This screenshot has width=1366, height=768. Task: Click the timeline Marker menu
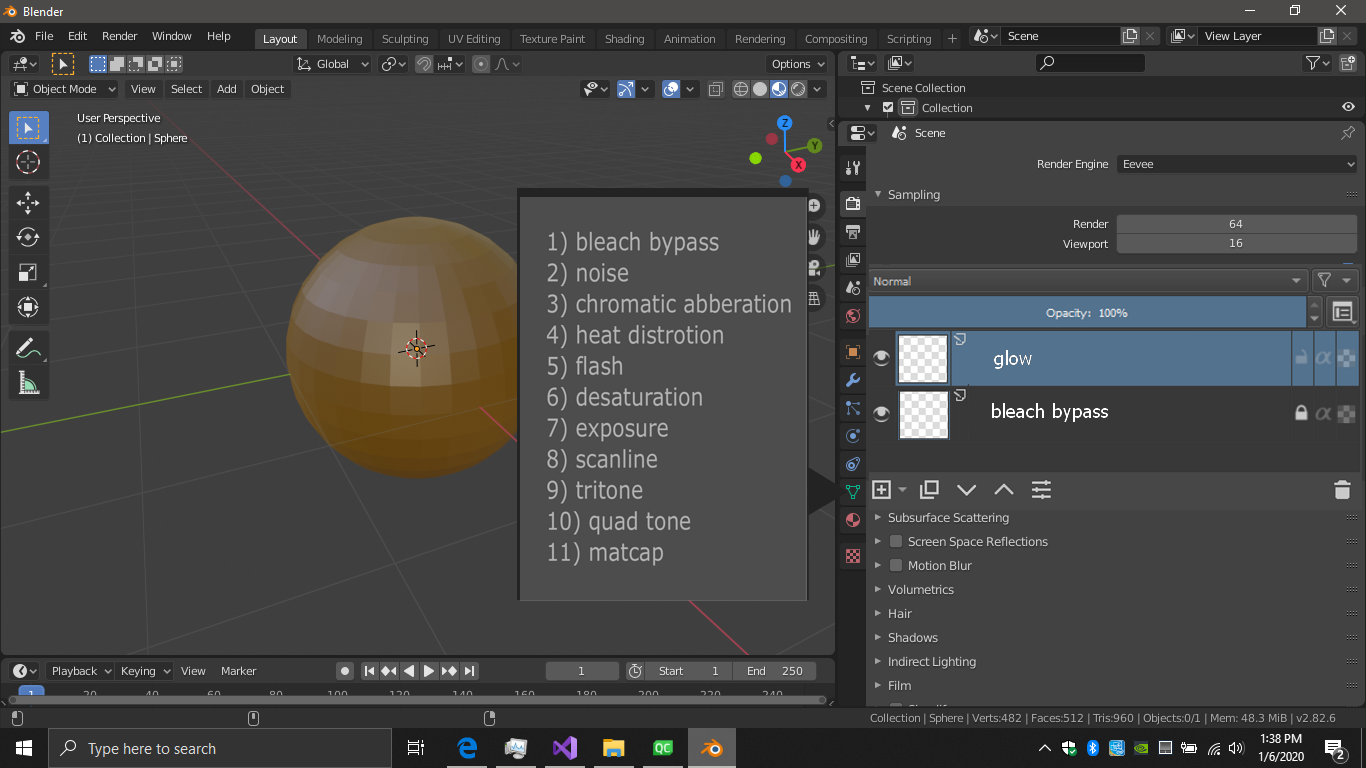point(239,671)
